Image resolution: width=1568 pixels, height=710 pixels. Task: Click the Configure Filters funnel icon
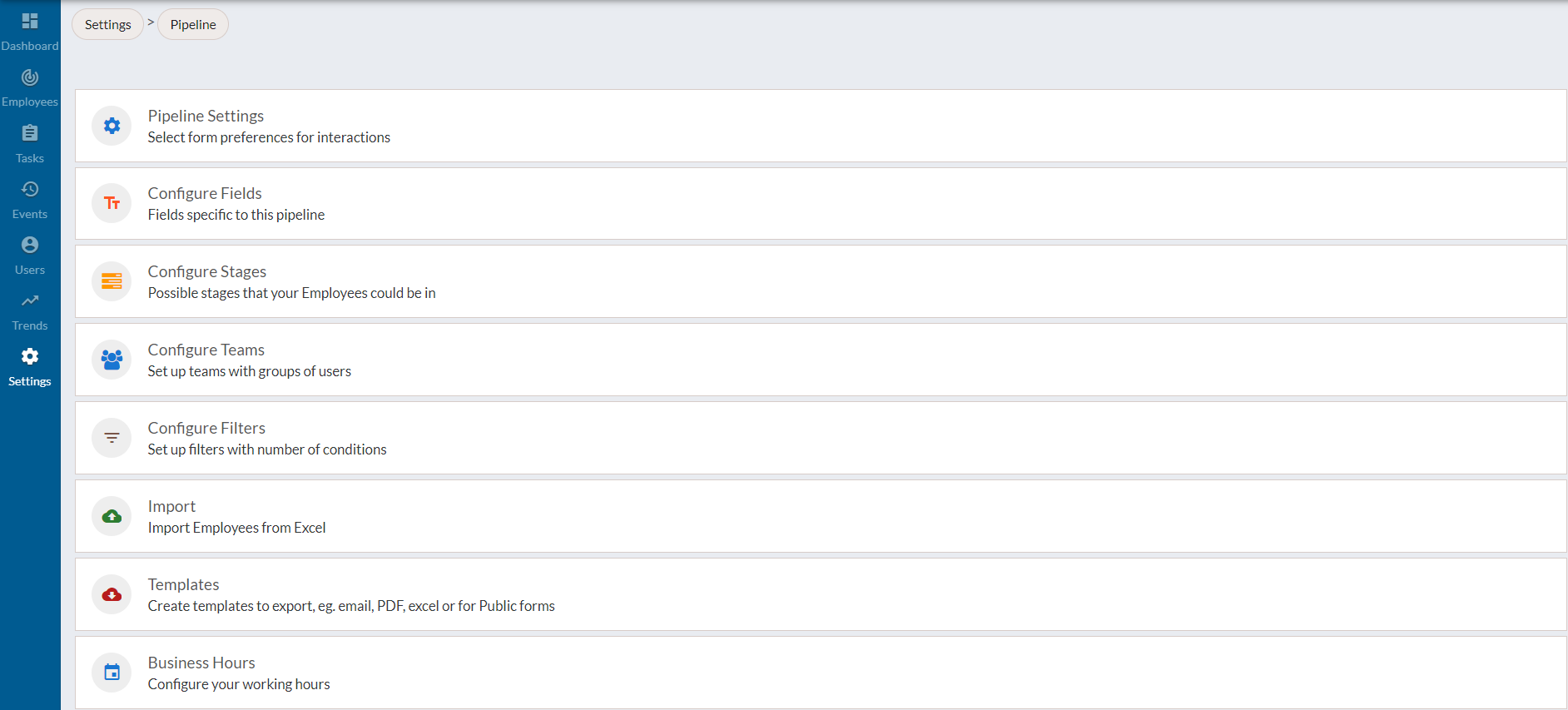(112, 438)
